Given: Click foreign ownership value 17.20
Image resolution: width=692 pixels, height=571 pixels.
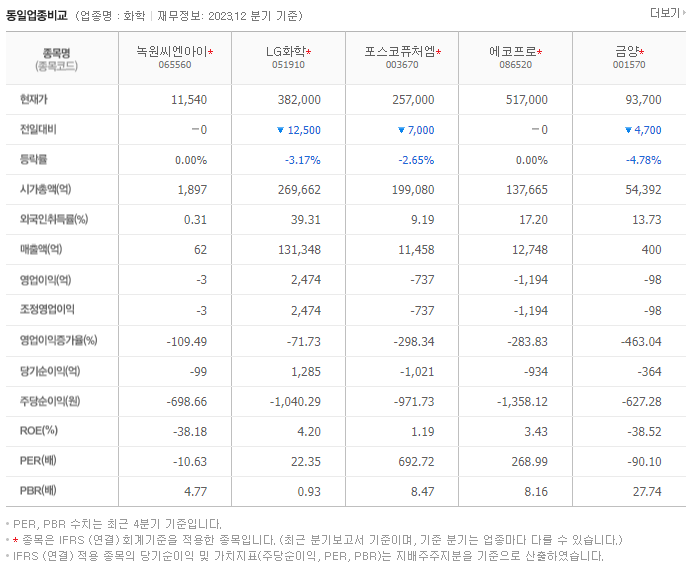Looking at the screenshot, I should [x=533, y=220].
